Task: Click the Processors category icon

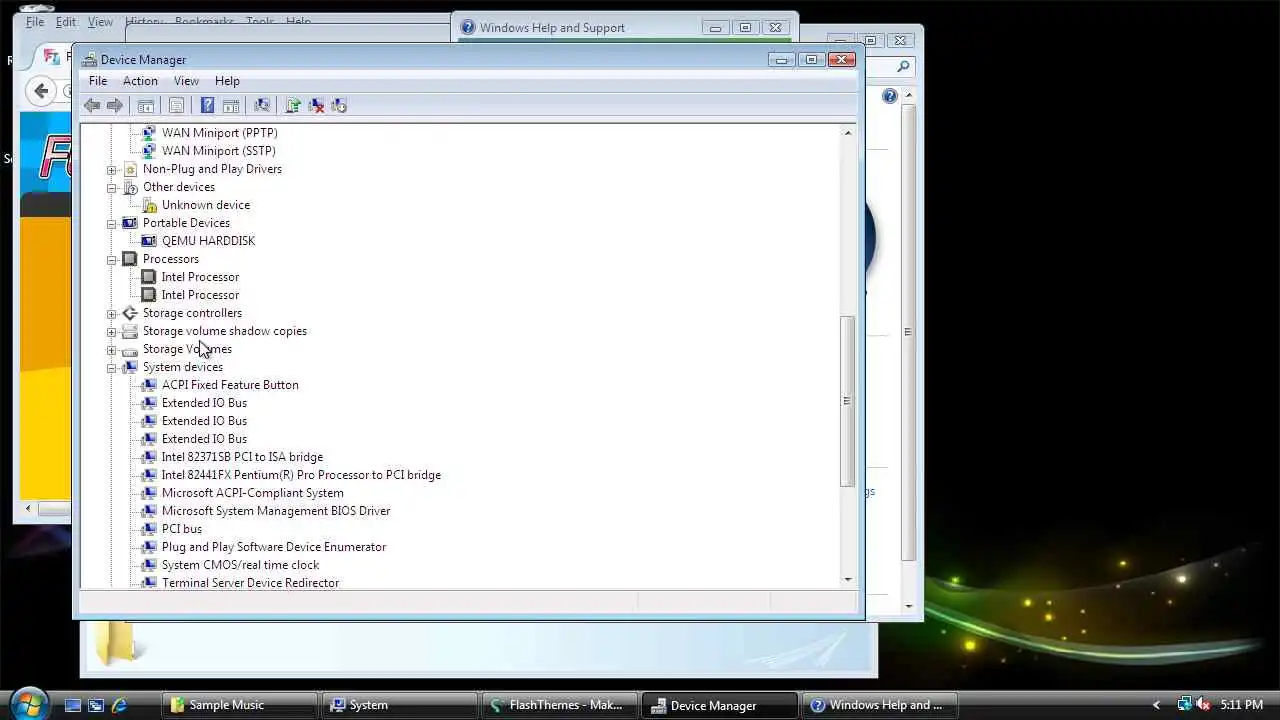Action: (130, 259)
